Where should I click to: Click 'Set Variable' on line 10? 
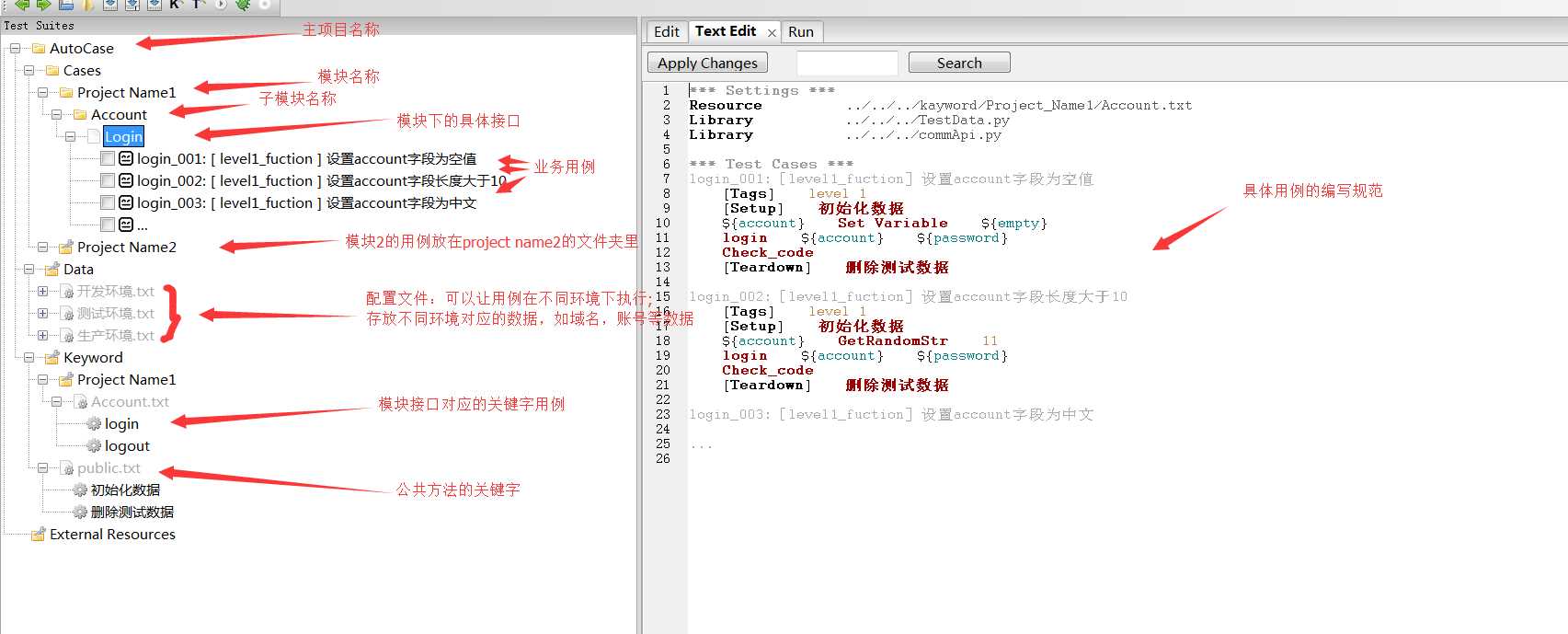[x=892, y=223]
